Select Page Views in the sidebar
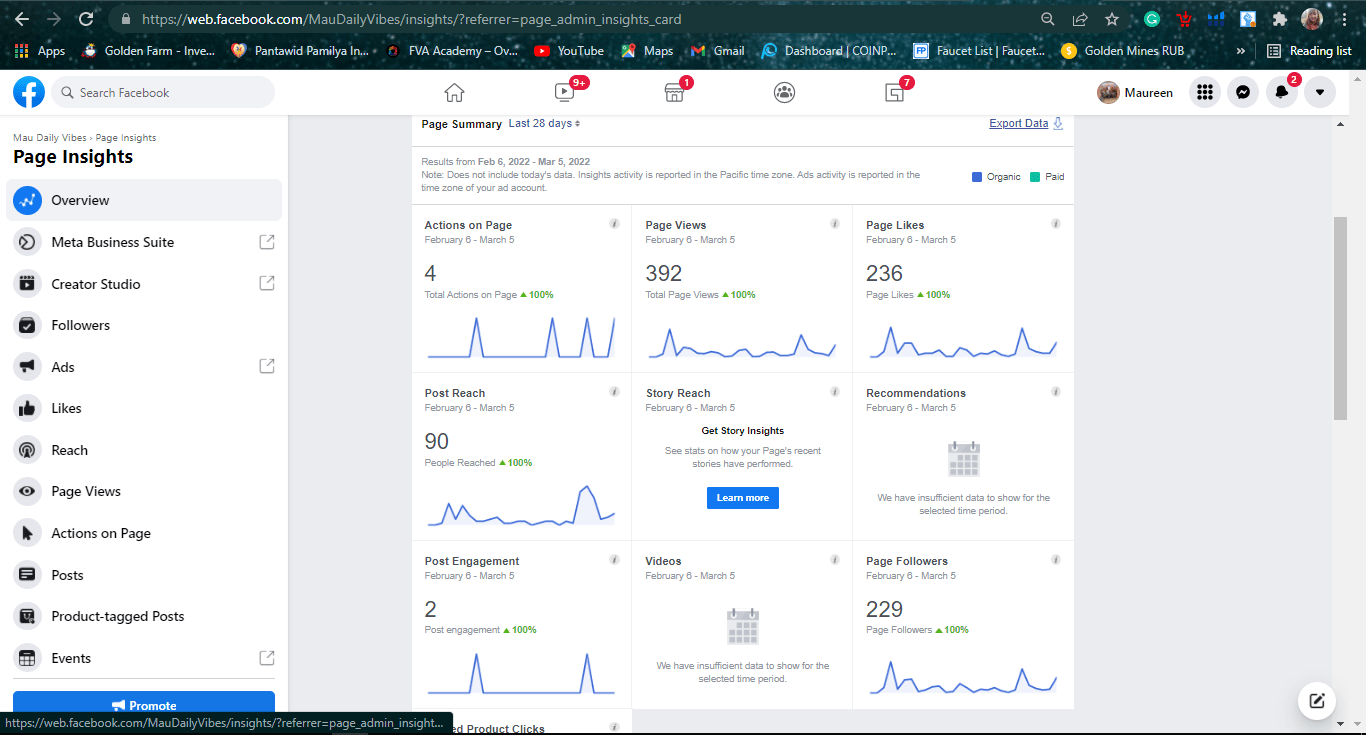 (144, 491)
